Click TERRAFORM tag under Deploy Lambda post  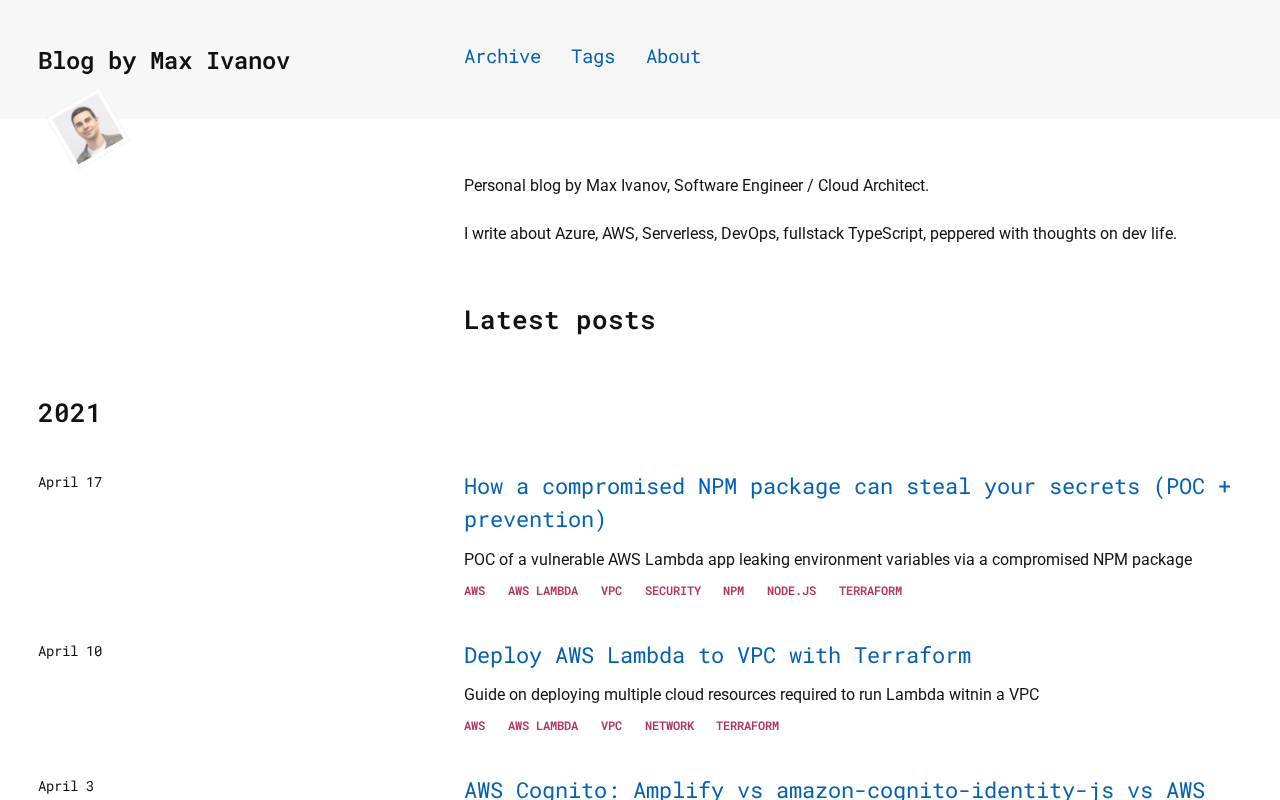point(747,726)
